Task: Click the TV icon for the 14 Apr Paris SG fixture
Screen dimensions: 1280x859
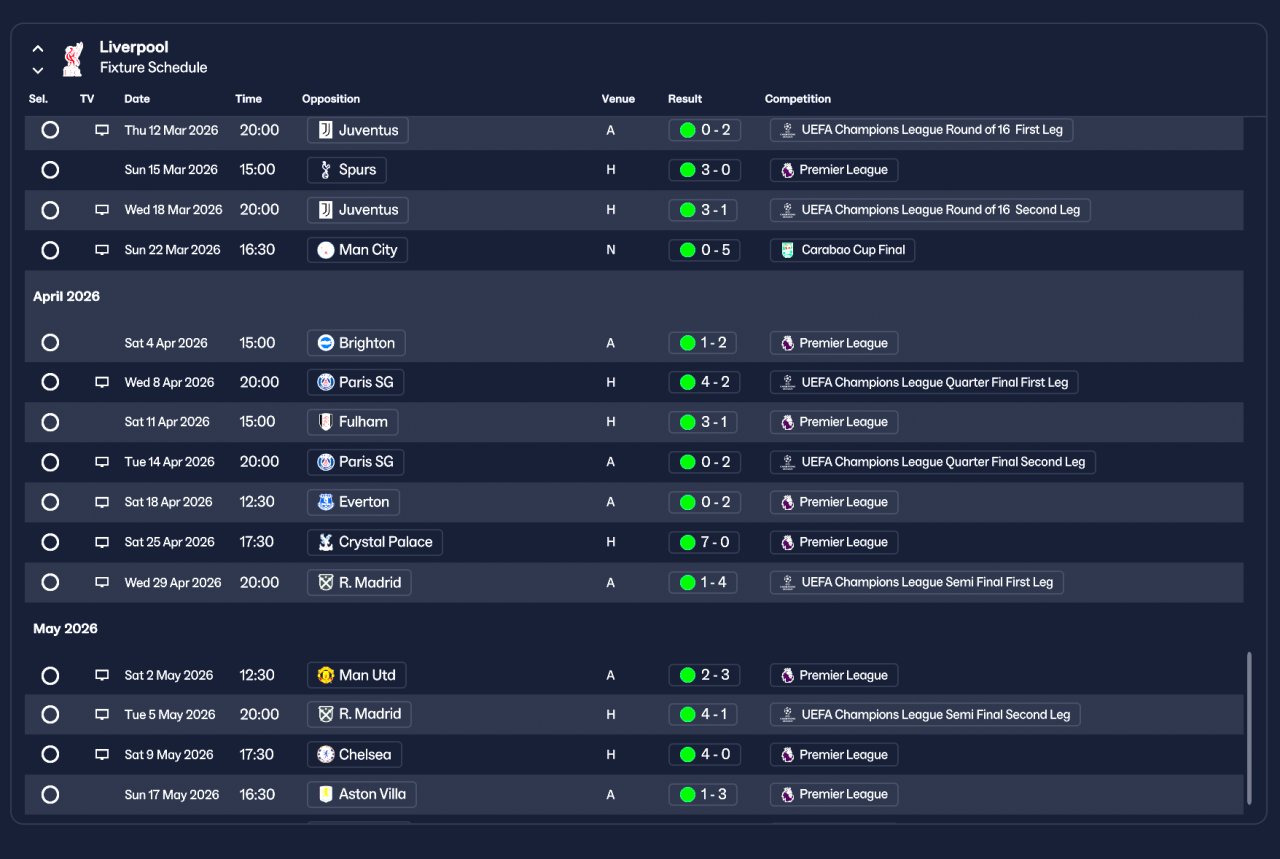Action: pos(102,462)
